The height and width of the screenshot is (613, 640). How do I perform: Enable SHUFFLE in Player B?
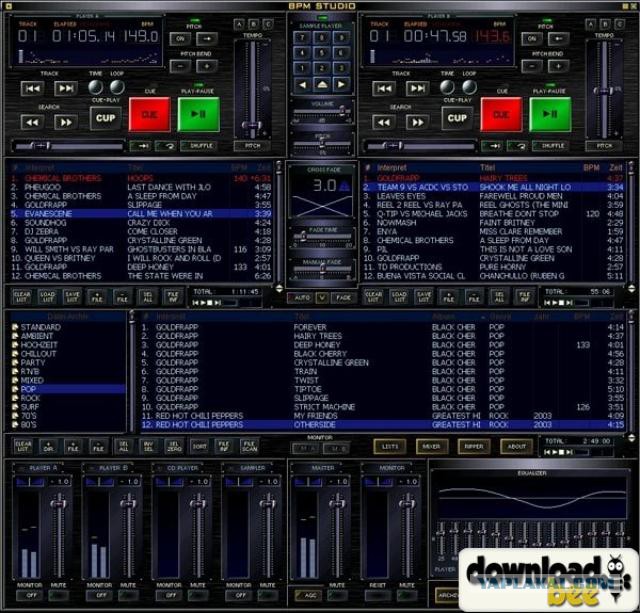click(x=550, y=146)
